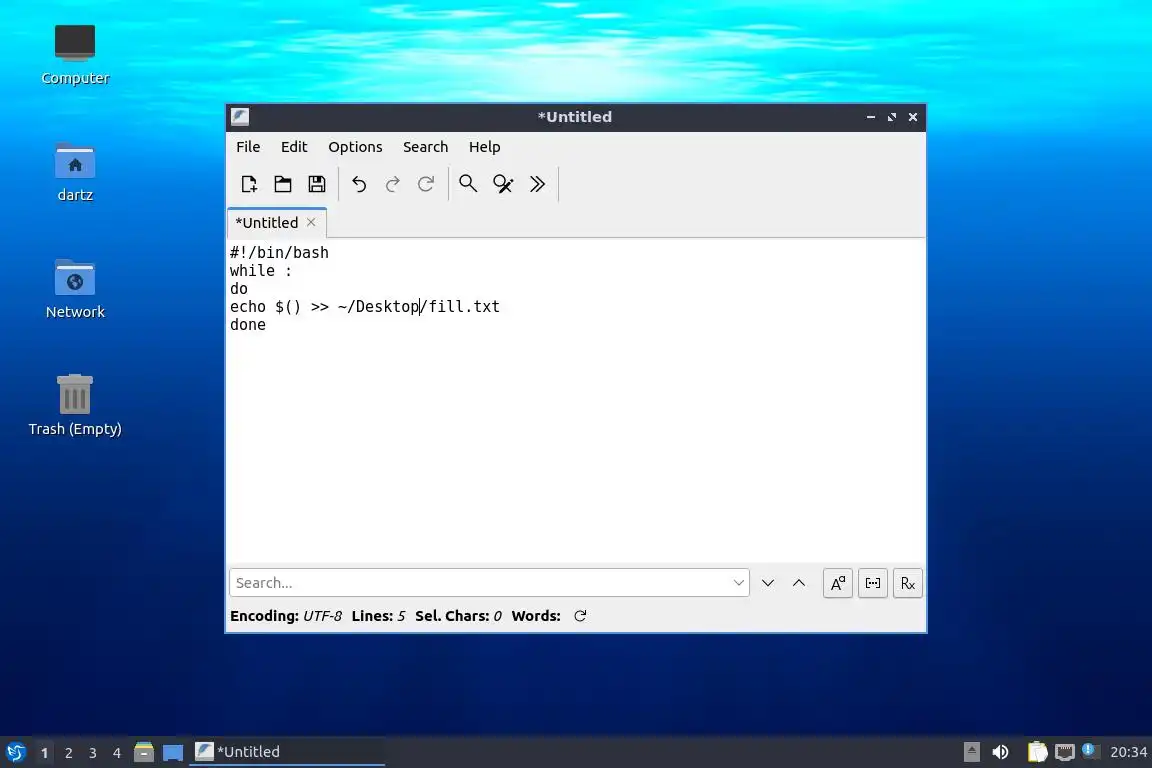1152x768 pixels.
Task: Find previous match with up arrow
Action: click(x=799, y=583)
